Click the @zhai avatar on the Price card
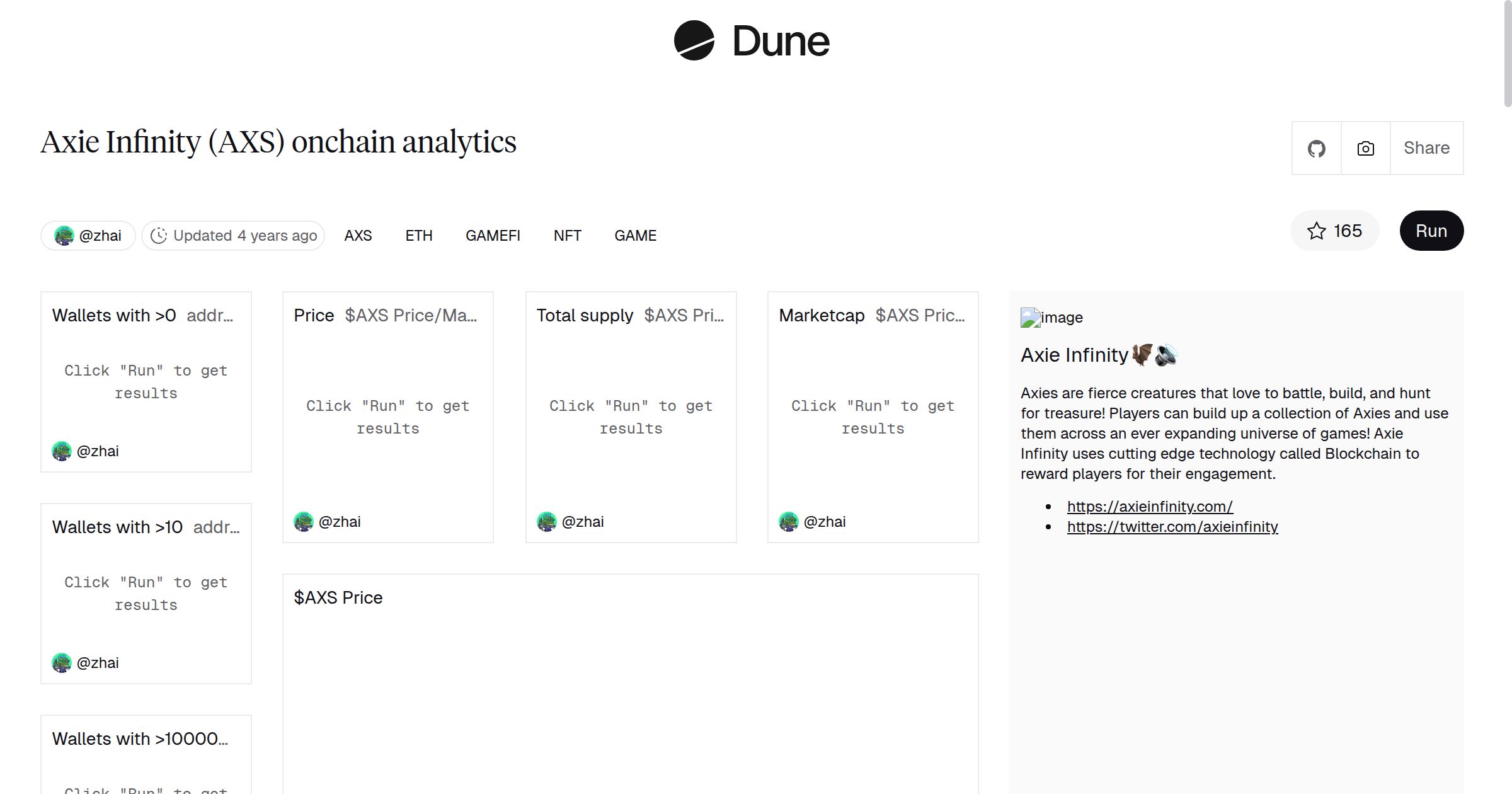The width and height of the screenshot is (1512, 794). 305,521
